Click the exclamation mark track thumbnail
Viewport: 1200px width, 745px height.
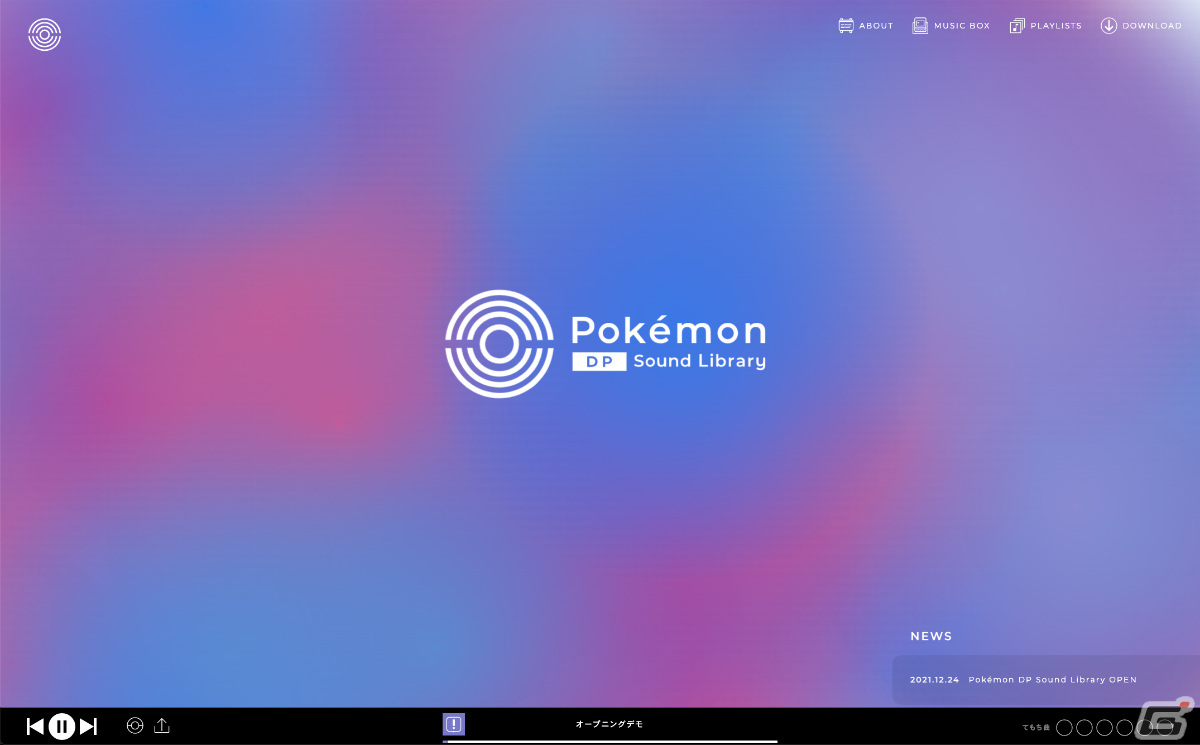454,725
